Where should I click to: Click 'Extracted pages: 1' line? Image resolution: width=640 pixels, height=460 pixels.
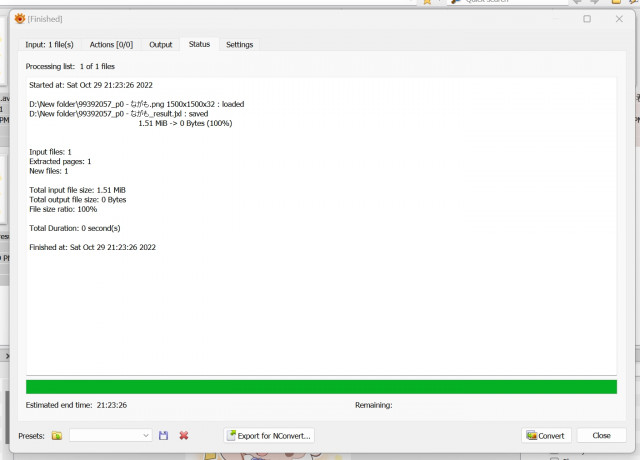[x=60, y=161]
